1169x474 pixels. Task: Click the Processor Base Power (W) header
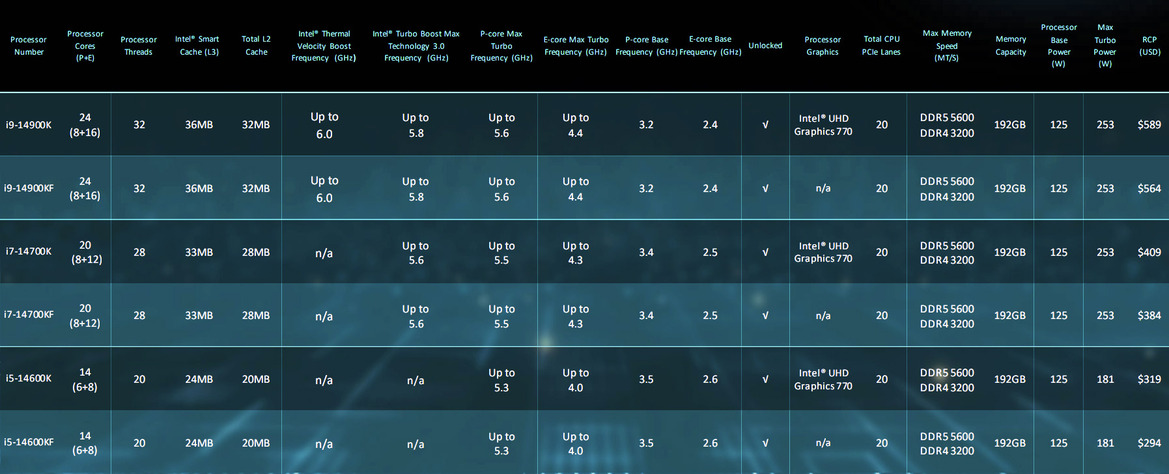(1058, 45)
